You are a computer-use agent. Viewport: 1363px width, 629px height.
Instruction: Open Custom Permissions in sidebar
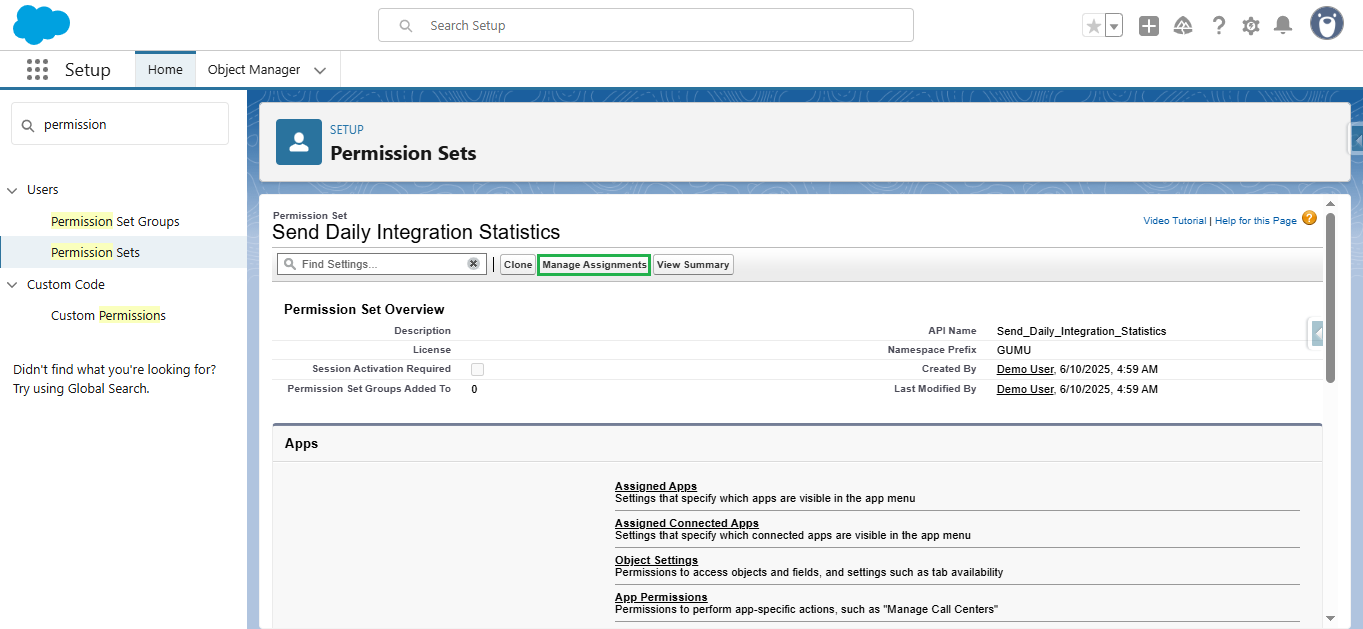(108, 315)
